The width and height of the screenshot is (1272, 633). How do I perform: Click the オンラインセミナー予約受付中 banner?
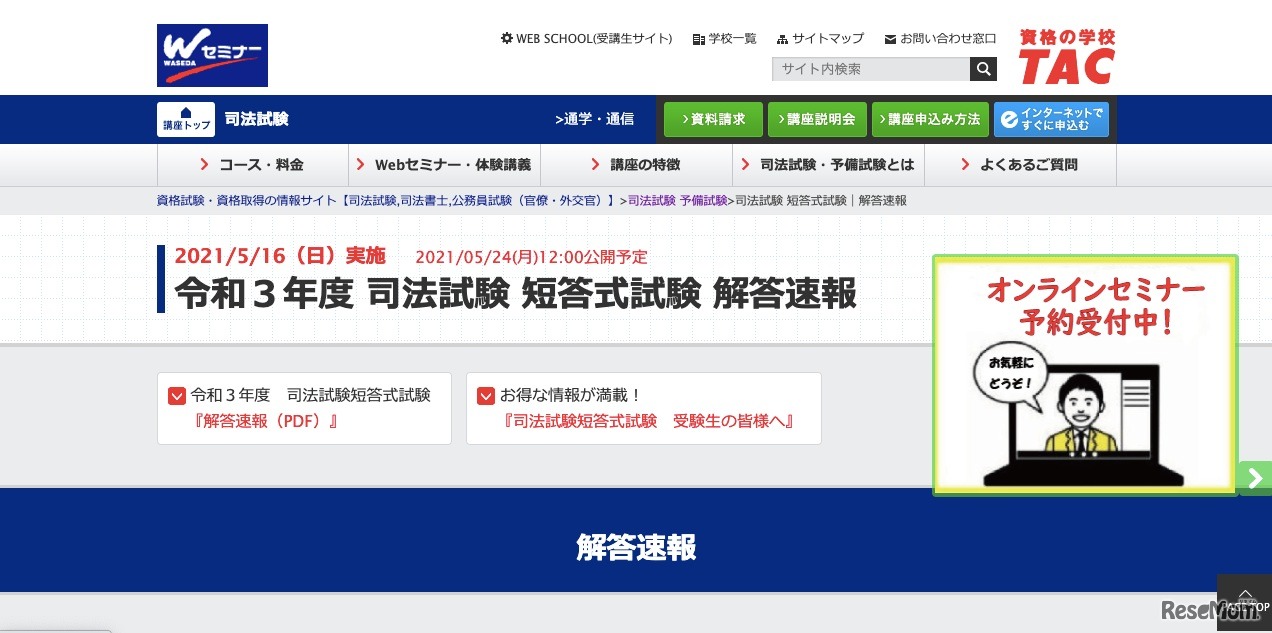point(1085,375)
